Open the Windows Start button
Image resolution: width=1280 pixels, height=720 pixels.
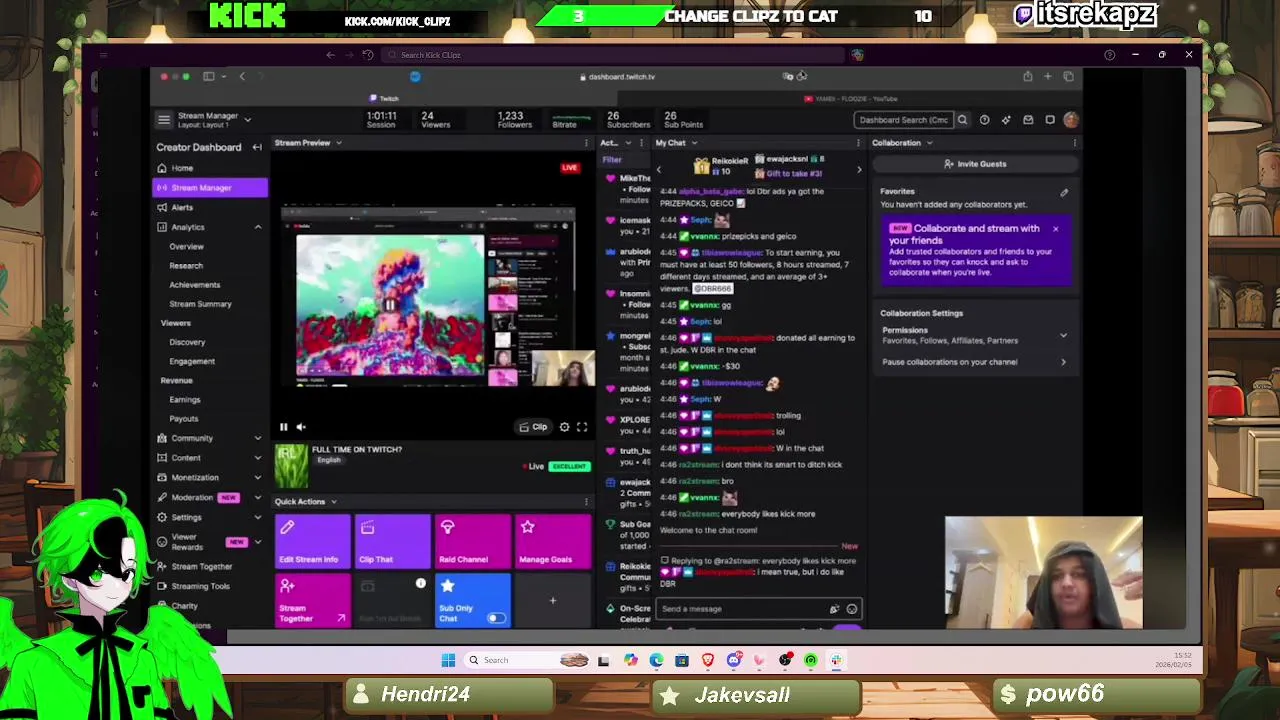pyautogui.click(x=448, y=660)
